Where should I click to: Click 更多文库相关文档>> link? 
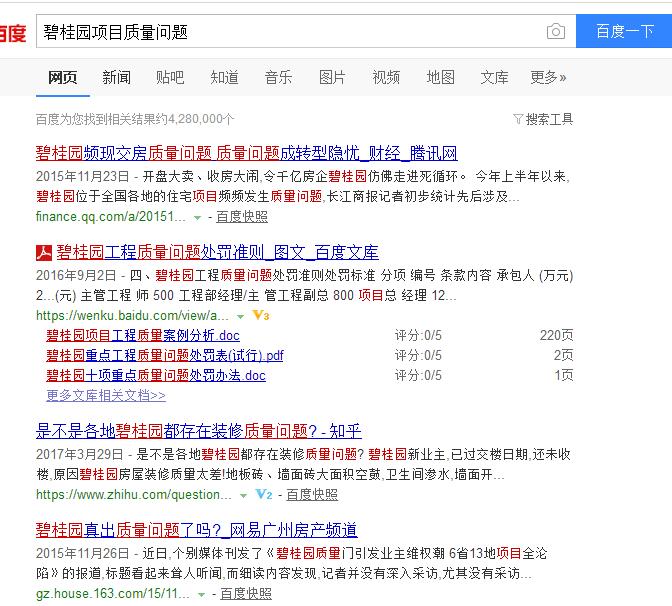coord(106,395)
